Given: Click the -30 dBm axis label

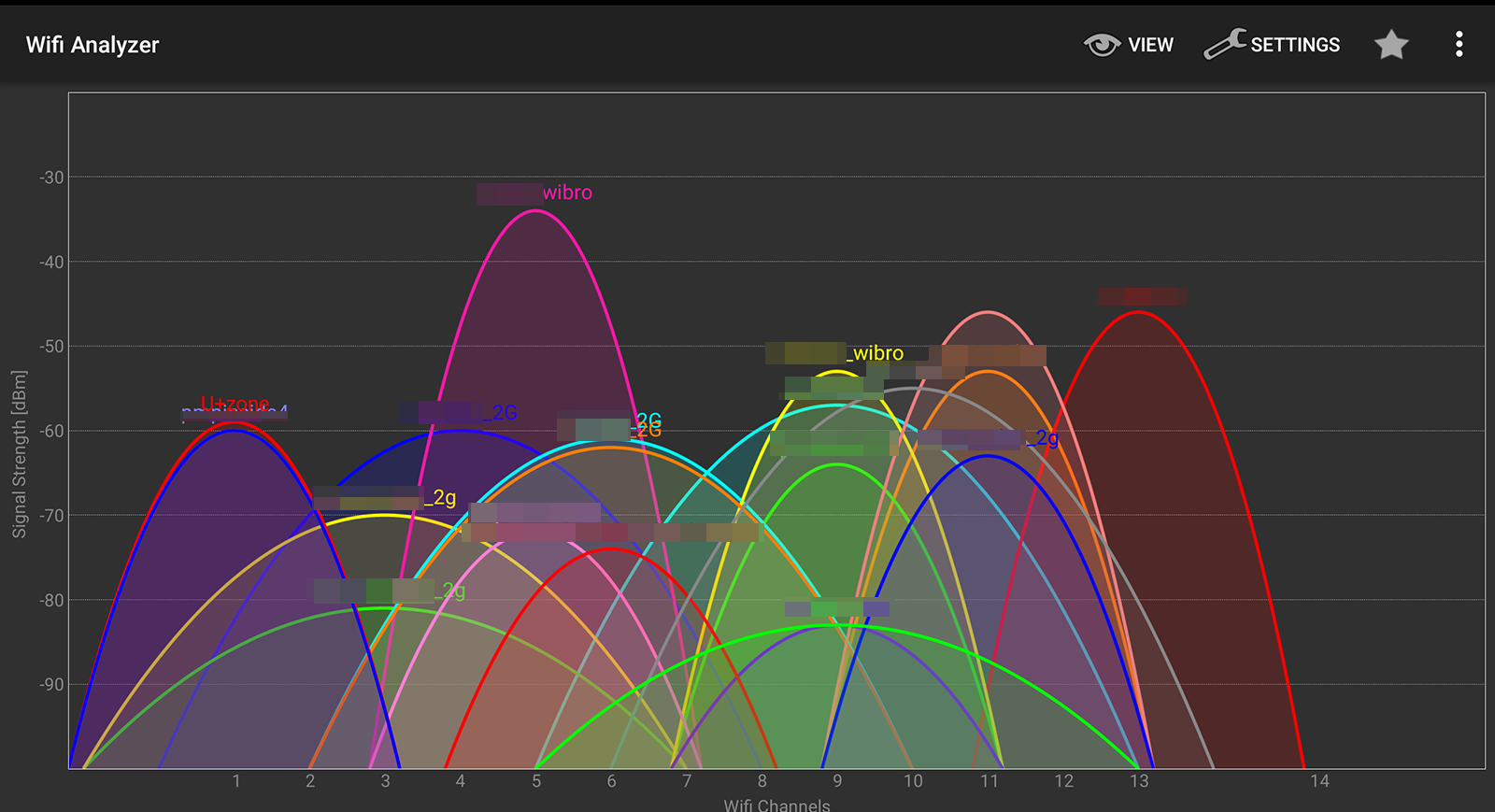Looking at the screenshot, I should [x=51, y=178].
